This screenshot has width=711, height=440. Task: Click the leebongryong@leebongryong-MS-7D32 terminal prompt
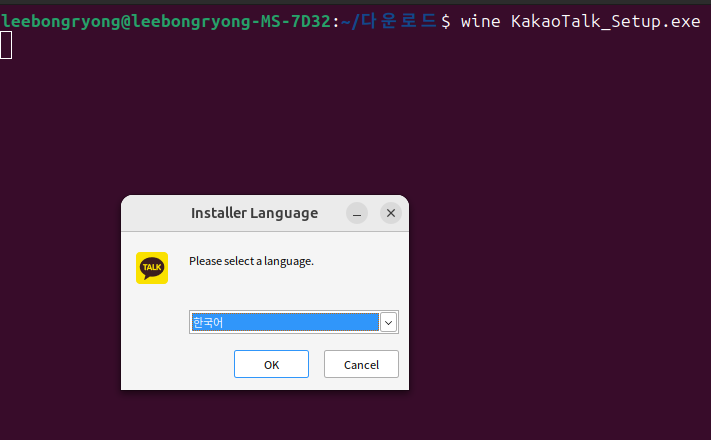click(166, 21)
